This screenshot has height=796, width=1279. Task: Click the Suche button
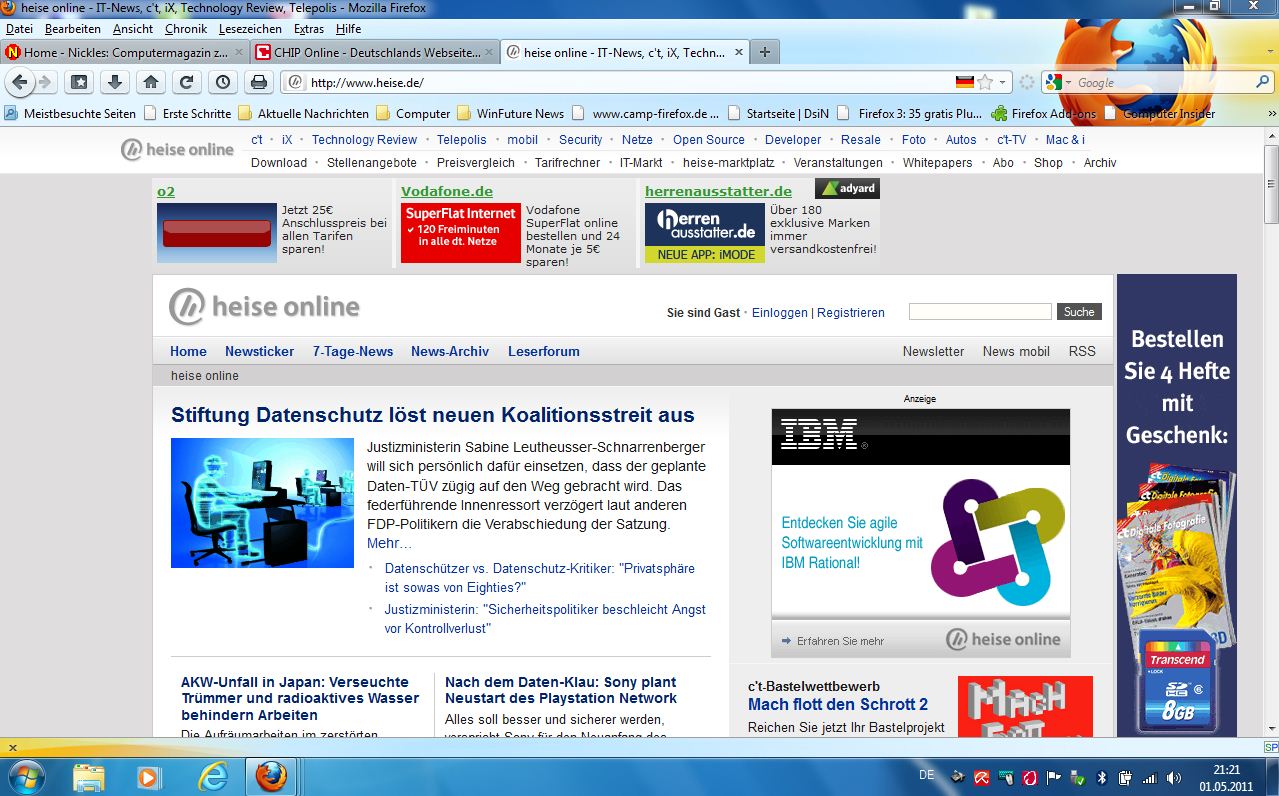click(x=1079, y=312)
